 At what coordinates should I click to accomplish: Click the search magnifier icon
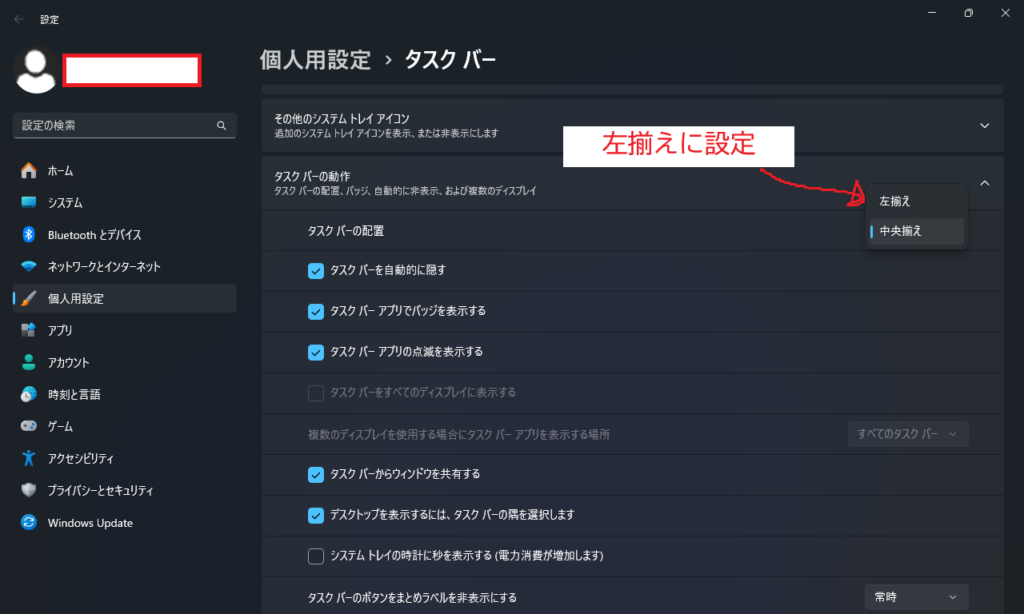tap(221, 126)
